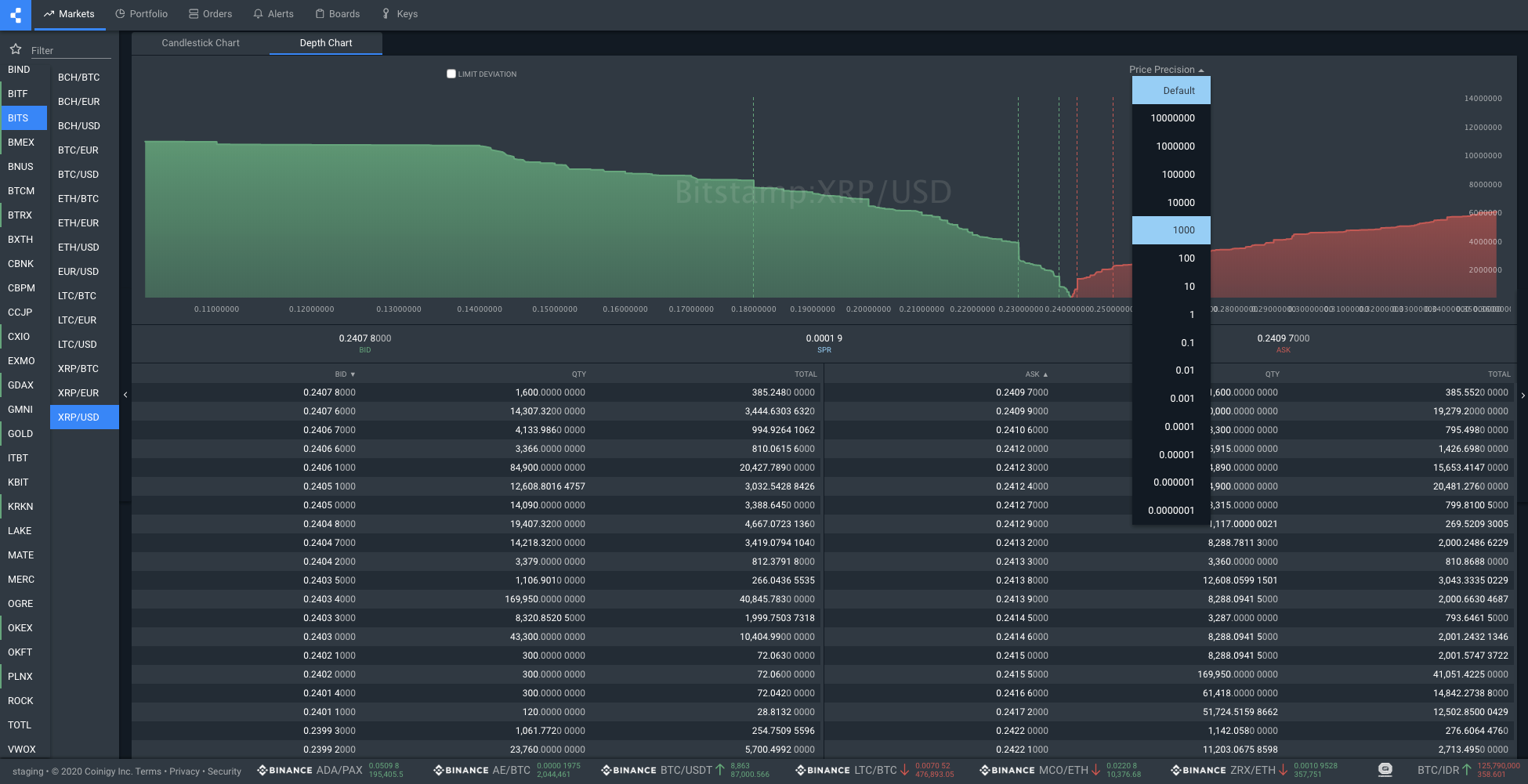Click the Binance ADA/PAX ticker

point(330,771)
